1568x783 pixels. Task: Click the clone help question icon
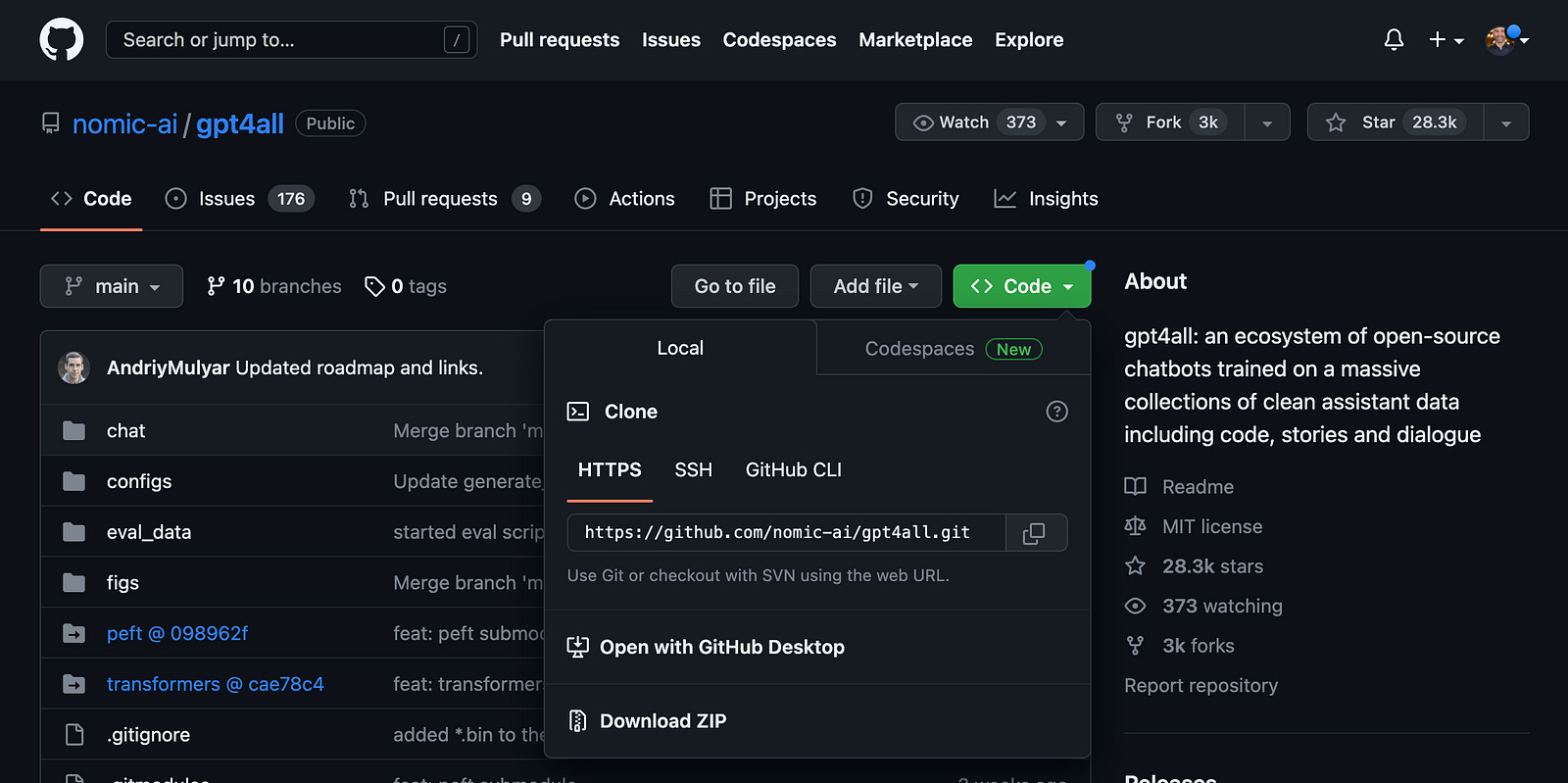tap(1056, 412)
